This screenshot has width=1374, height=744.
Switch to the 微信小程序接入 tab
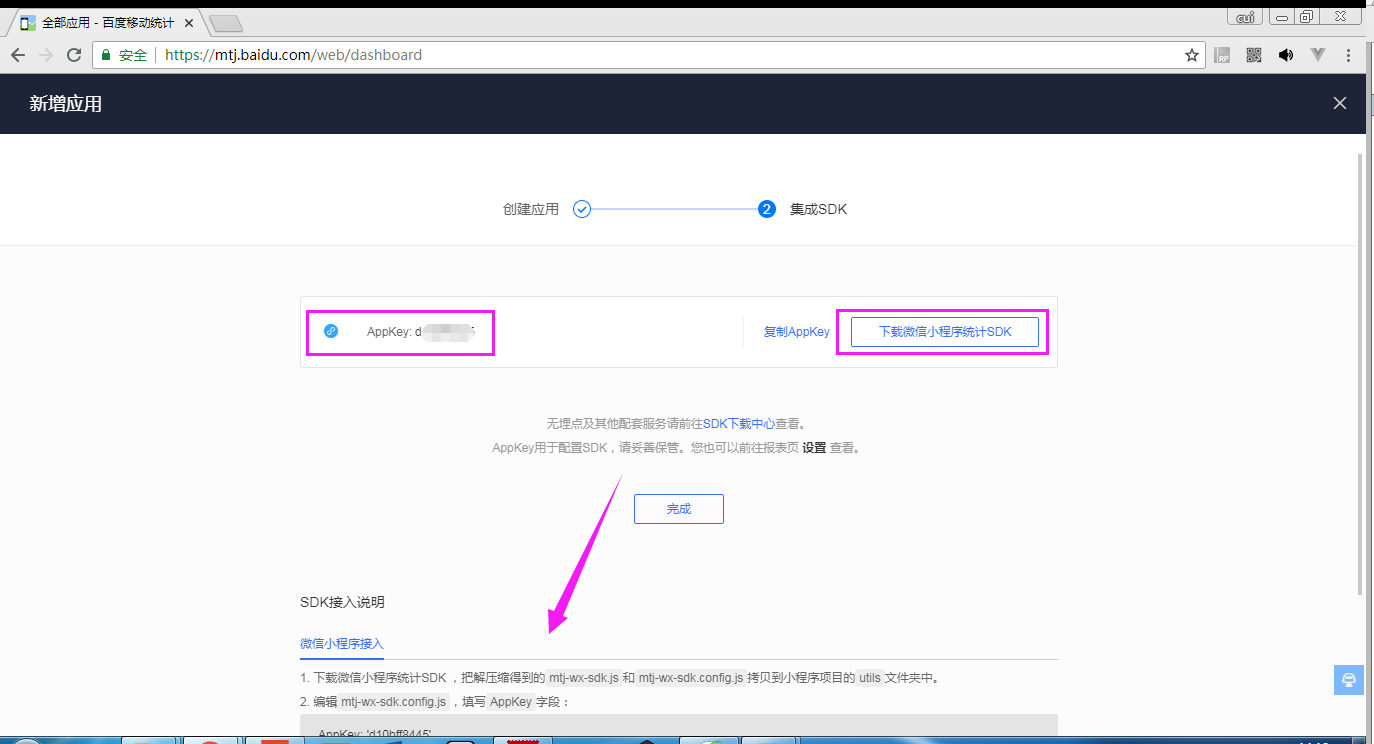click(342, 643)
